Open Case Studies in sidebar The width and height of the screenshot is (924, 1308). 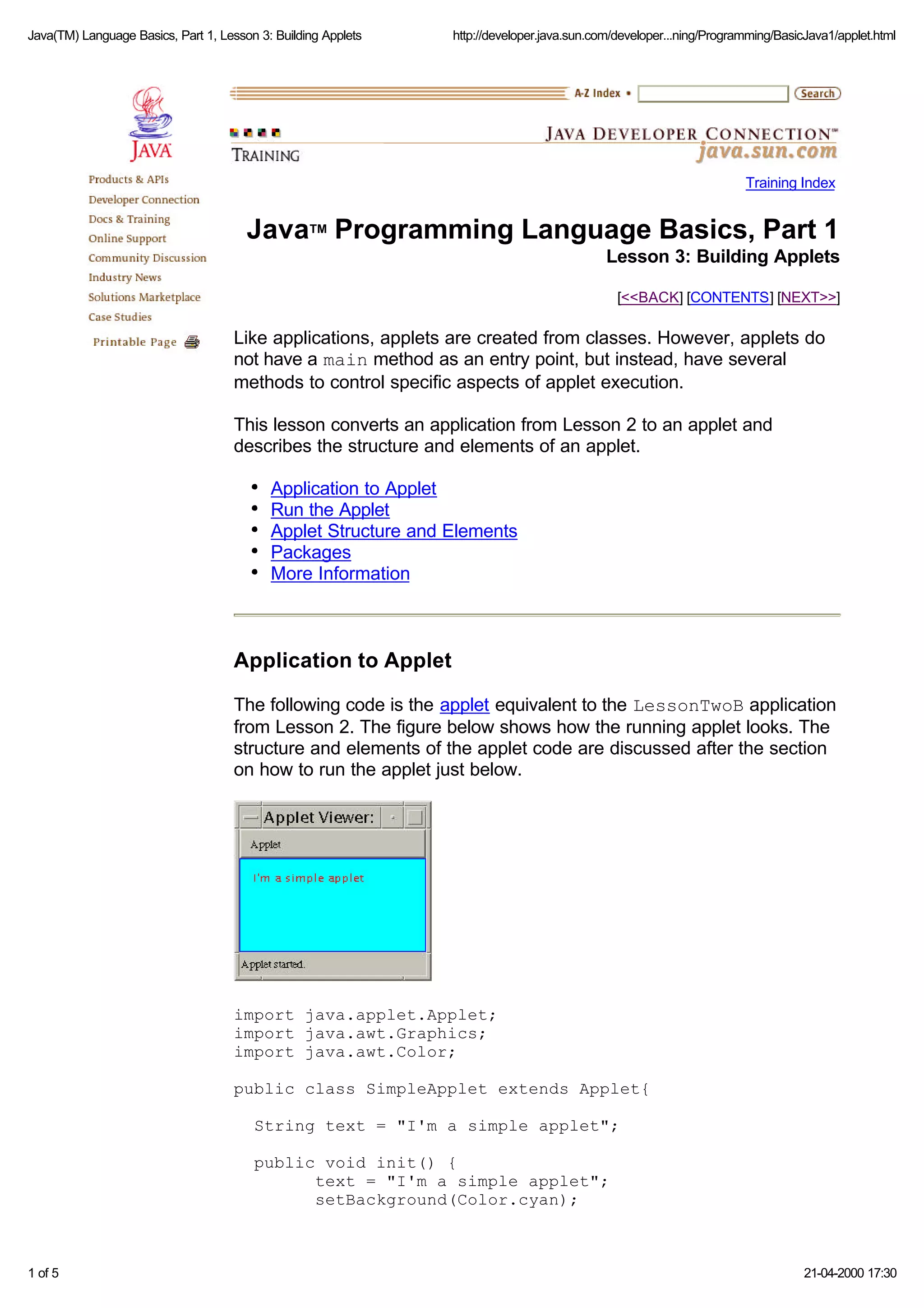(120, 317)
